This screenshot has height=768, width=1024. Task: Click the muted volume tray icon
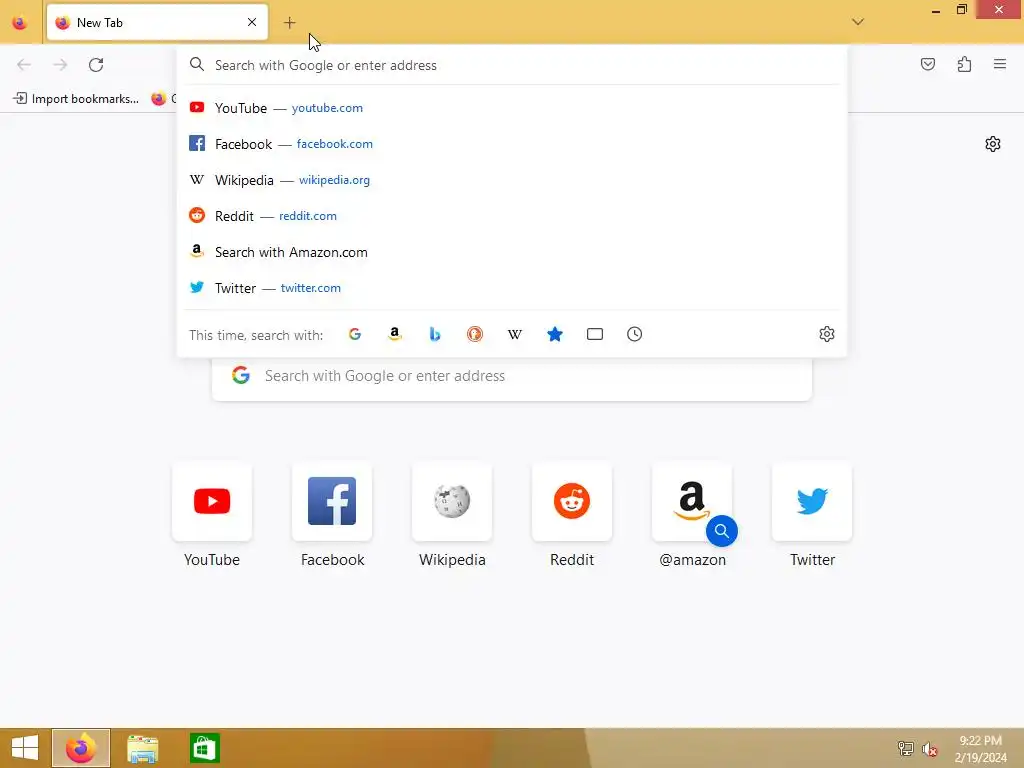coord(929,748)
